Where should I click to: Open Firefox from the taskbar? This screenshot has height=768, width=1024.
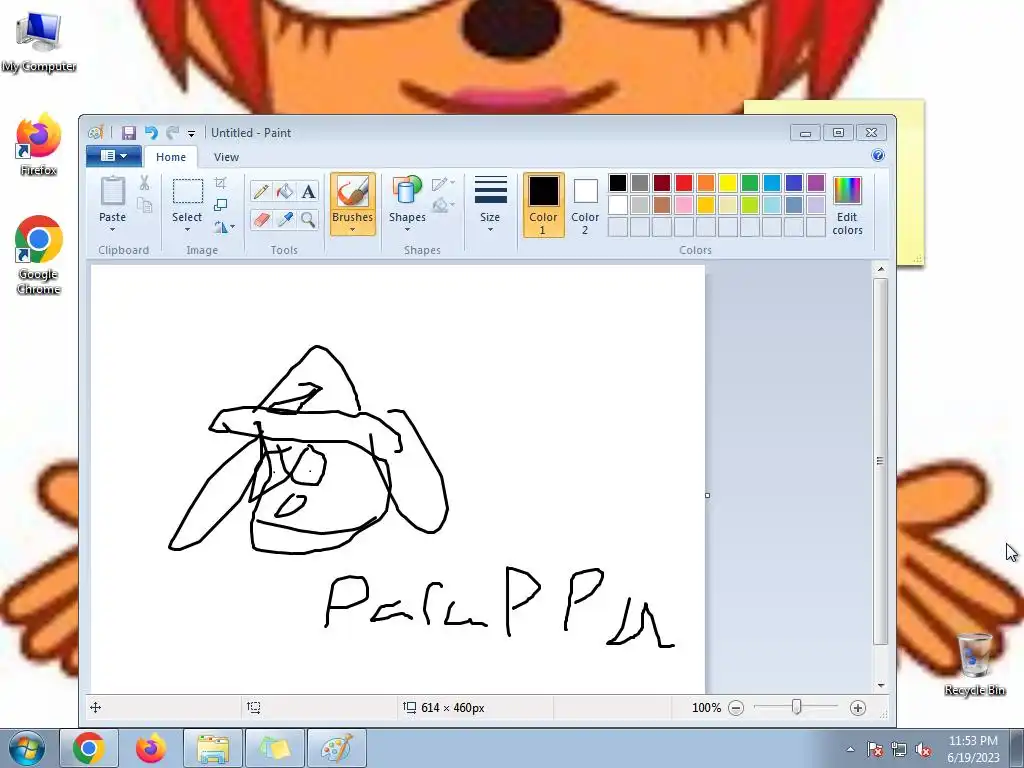pyautogui.click(x=151, y=748)
